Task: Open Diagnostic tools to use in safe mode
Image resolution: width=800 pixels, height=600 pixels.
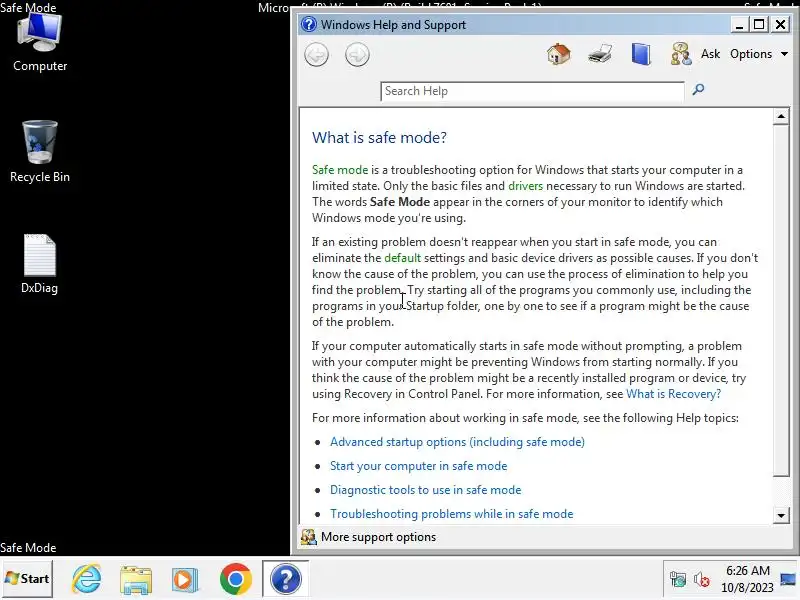Action: (x=426, y=490)
